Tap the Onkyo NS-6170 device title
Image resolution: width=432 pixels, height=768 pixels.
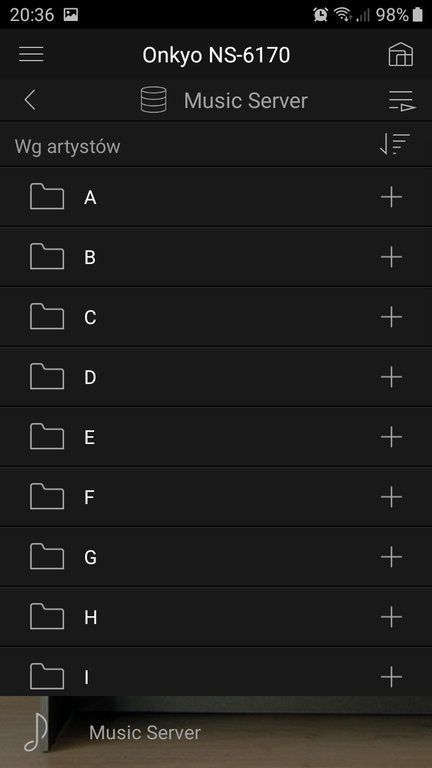[x=216, y=55]
